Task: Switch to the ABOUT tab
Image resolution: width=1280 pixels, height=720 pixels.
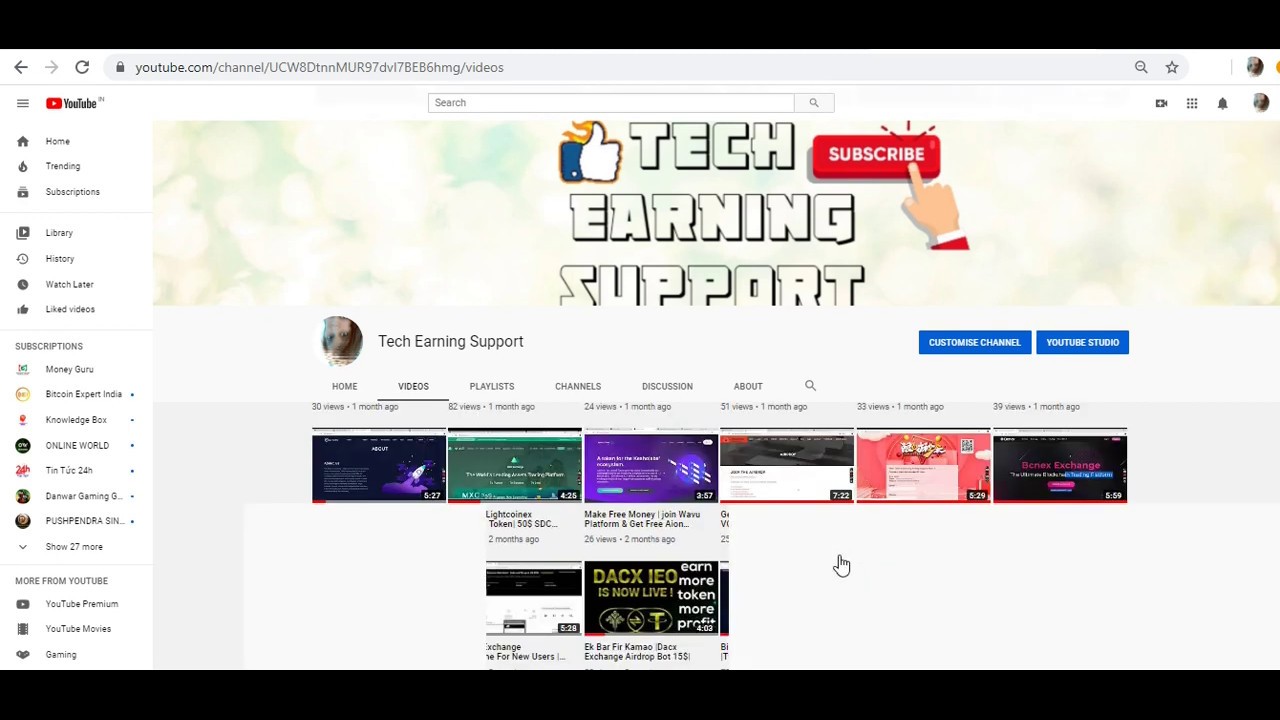Action: [x=748, y=386]
